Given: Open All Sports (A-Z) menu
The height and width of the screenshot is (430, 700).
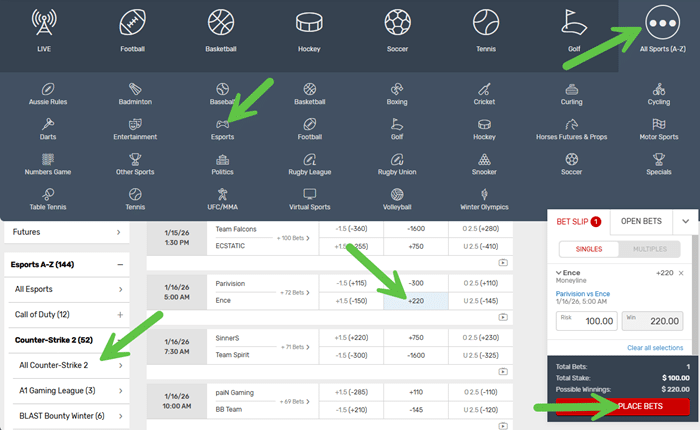Looking at the screenshot, I should (659, 30).
